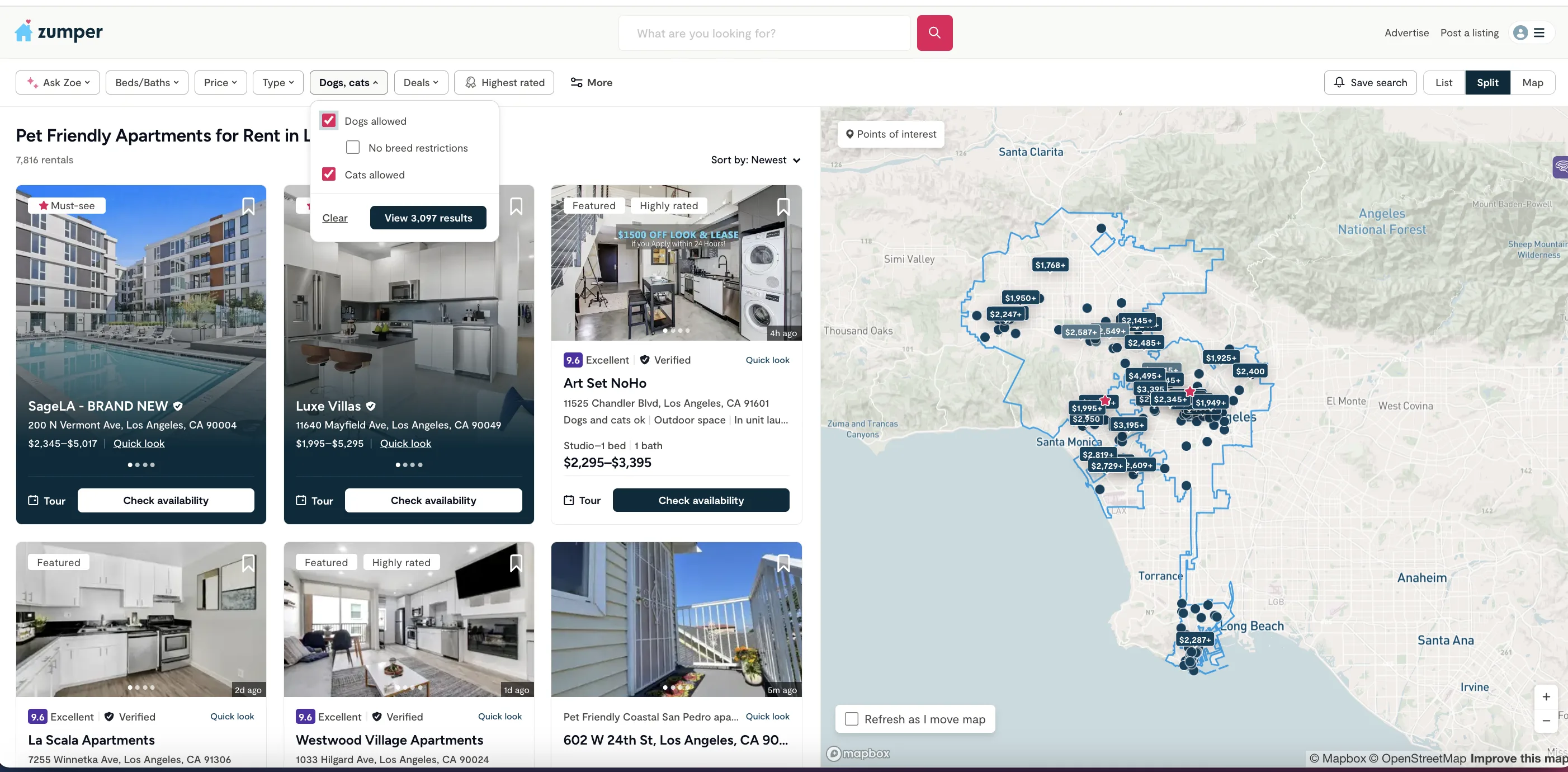Image resolution: width=1568 pixels, height=772 pixels.
Task: Open the Sort by: Newest dropdown
Action: pos(755,159)
